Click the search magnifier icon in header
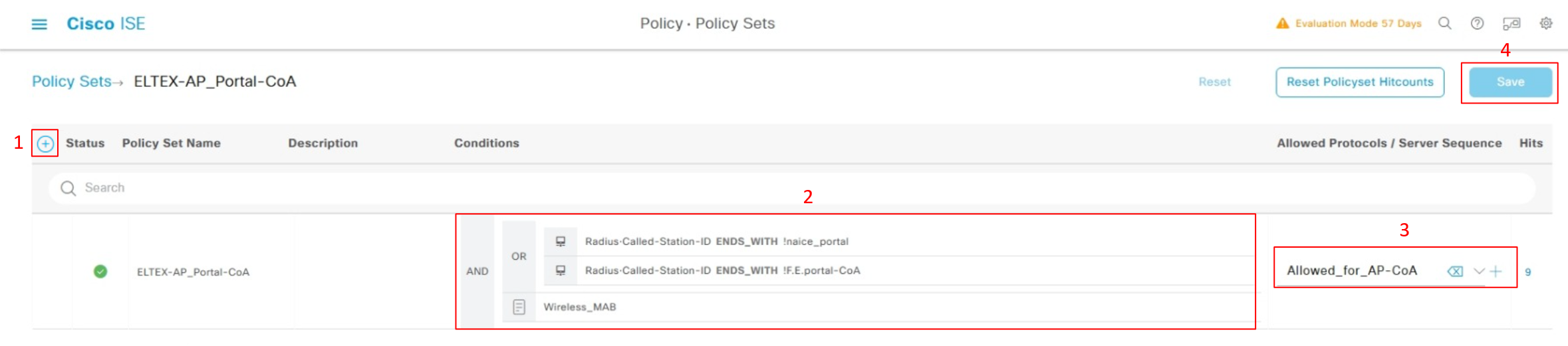 point(1444,24)
